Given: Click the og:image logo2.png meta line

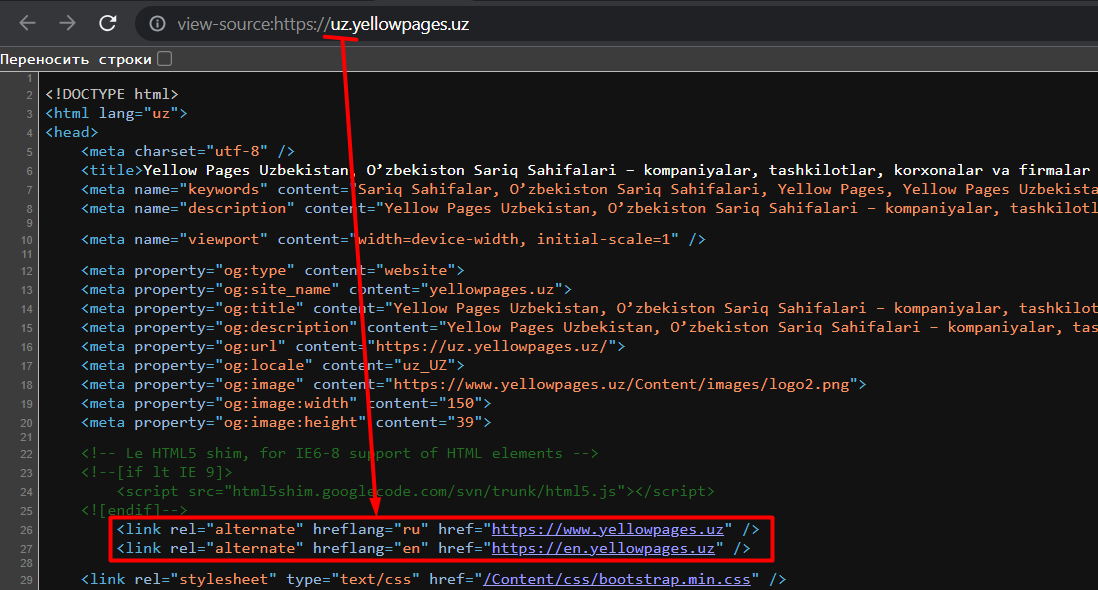Looking at the screenshot, I should point(473,384).
